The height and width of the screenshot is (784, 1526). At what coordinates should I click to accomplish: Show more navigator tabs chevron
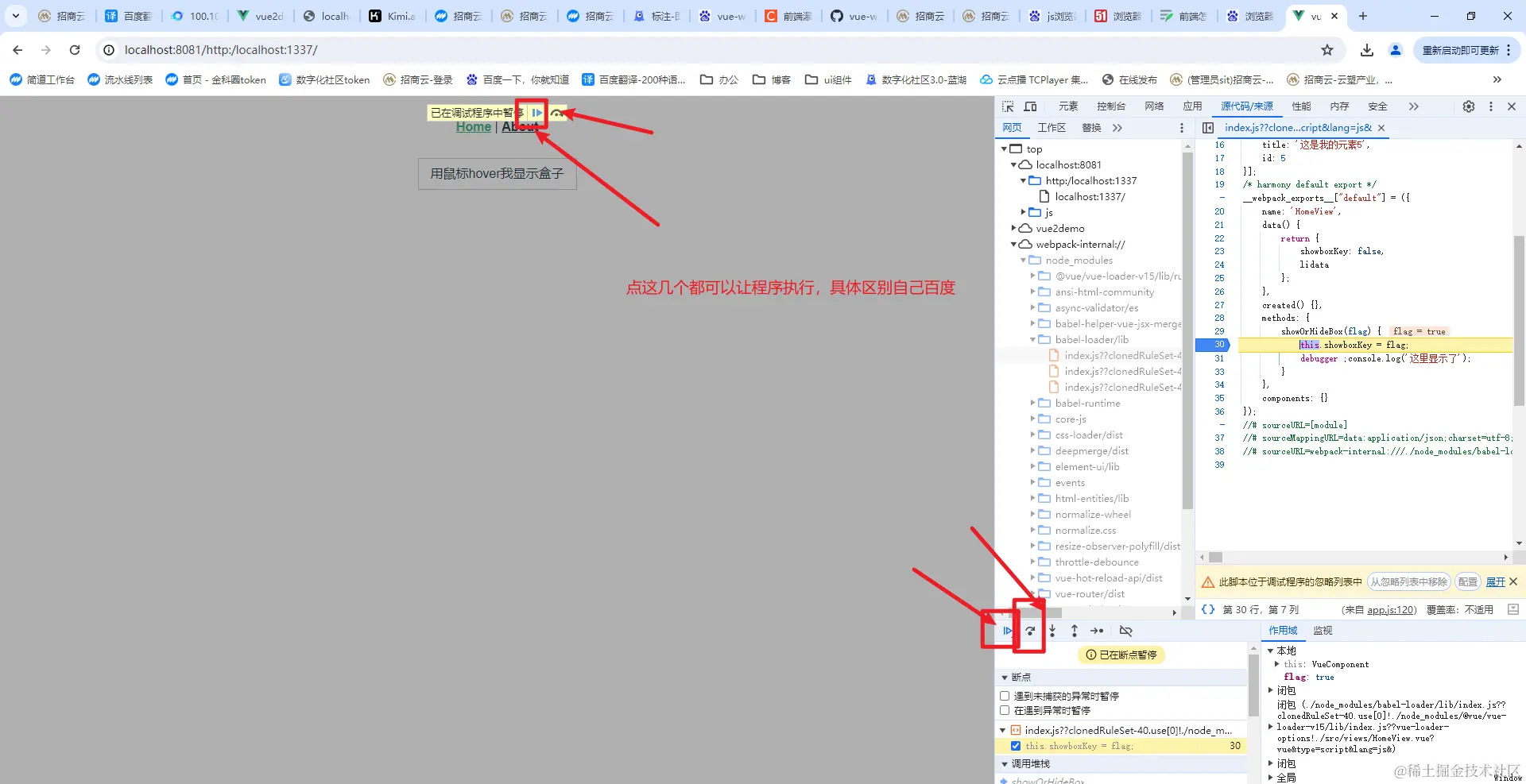pos(1117,128)
